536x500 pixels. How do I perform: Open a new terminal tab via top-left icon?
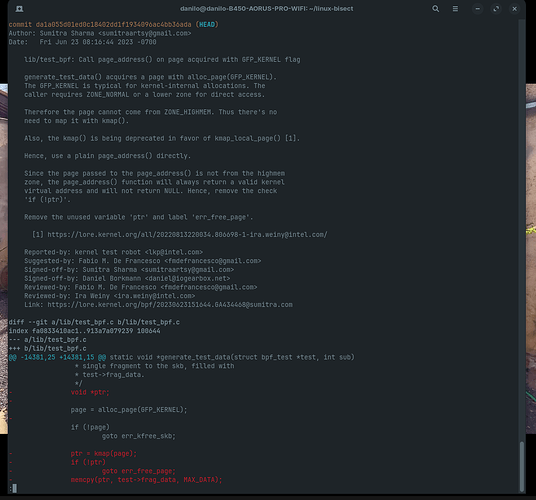(x=19, y=9)
